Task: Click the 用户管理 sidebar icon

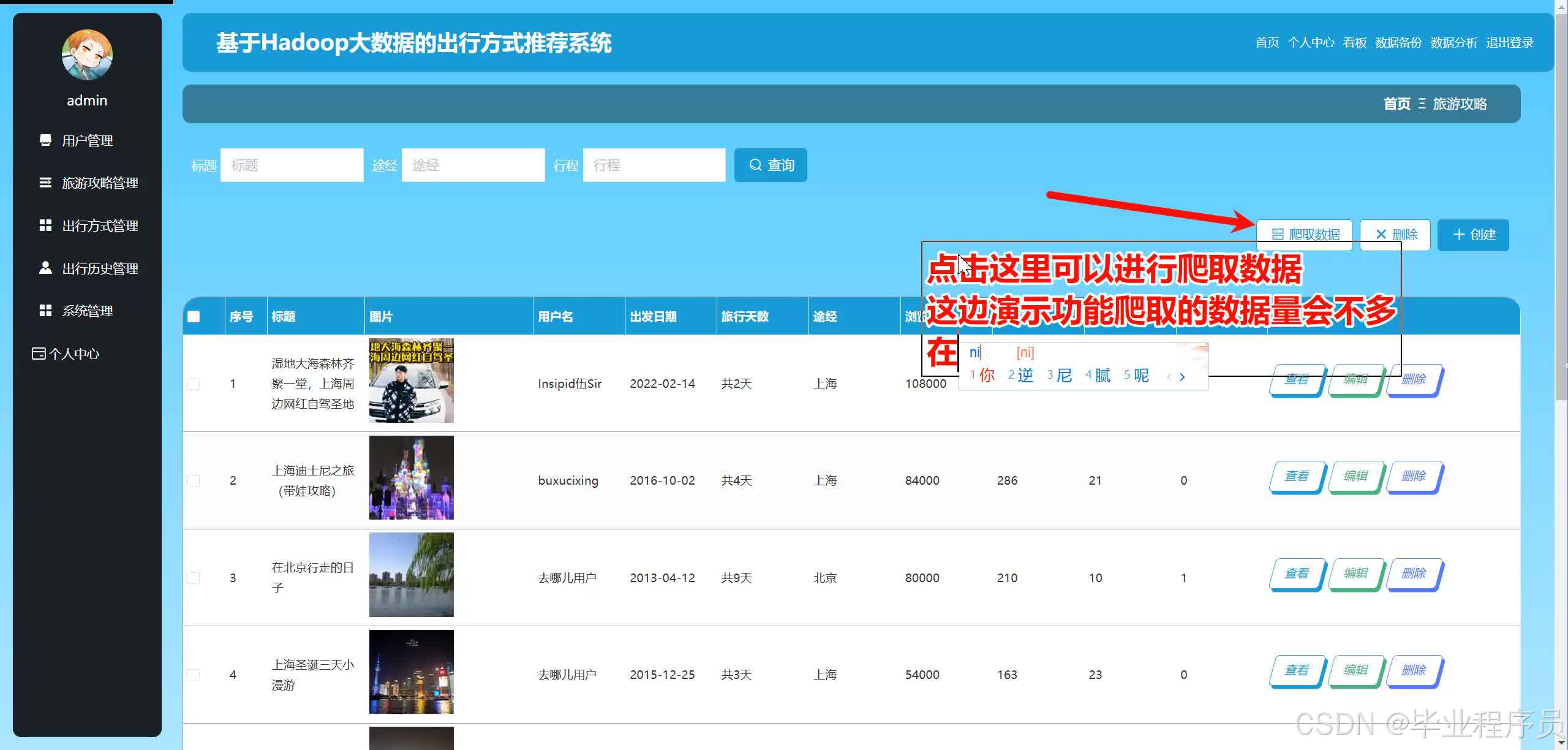Action: (x=45, y=140)
